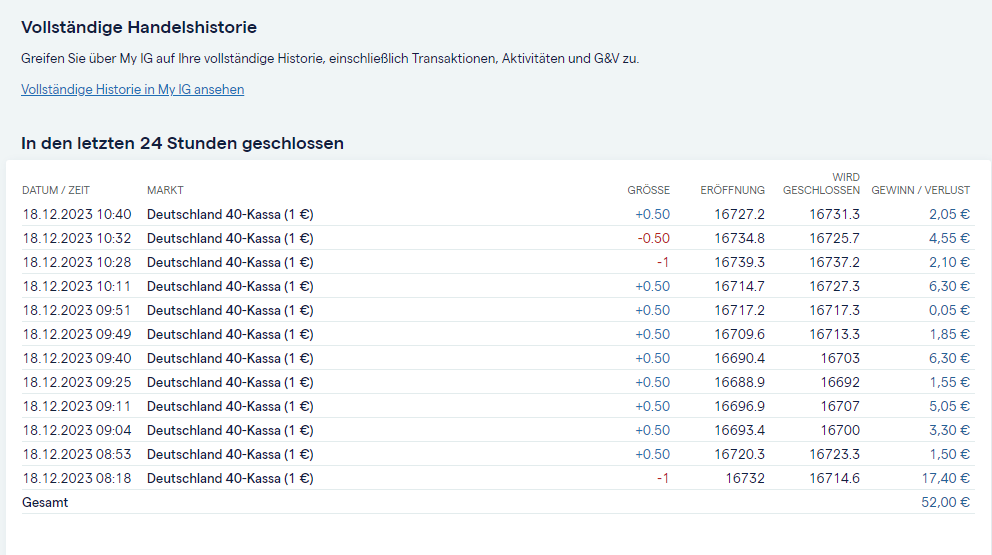Click the 17,40 € profit of the 08:18 trade

(x=945, y=478)
